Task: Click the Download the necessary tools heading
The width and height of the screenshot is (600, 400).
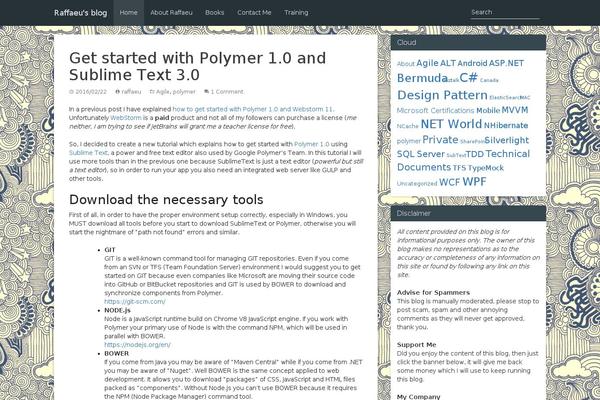Action: 166,200
